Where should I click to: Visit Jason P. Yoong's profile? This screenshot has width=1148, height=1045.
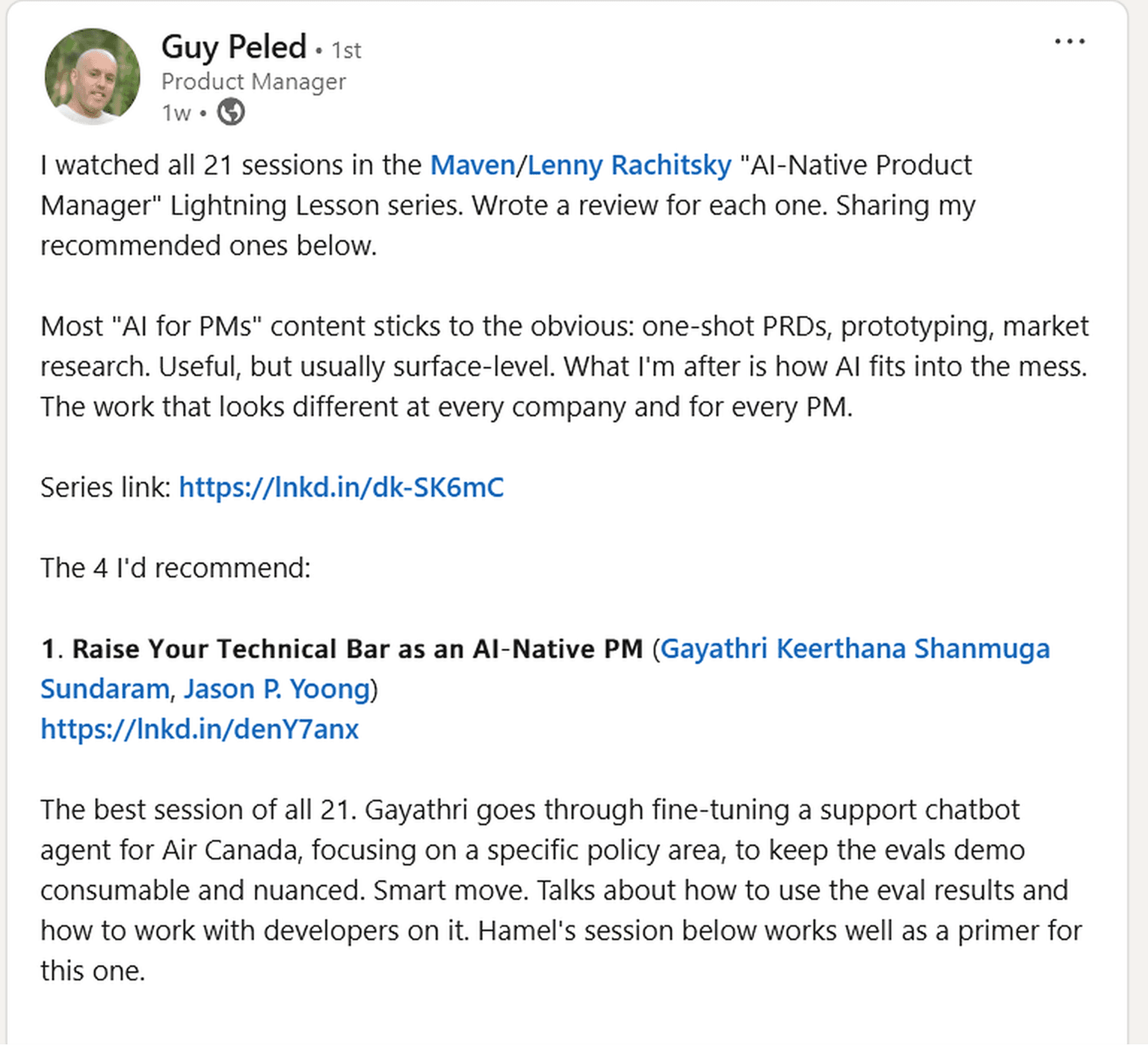277,689
